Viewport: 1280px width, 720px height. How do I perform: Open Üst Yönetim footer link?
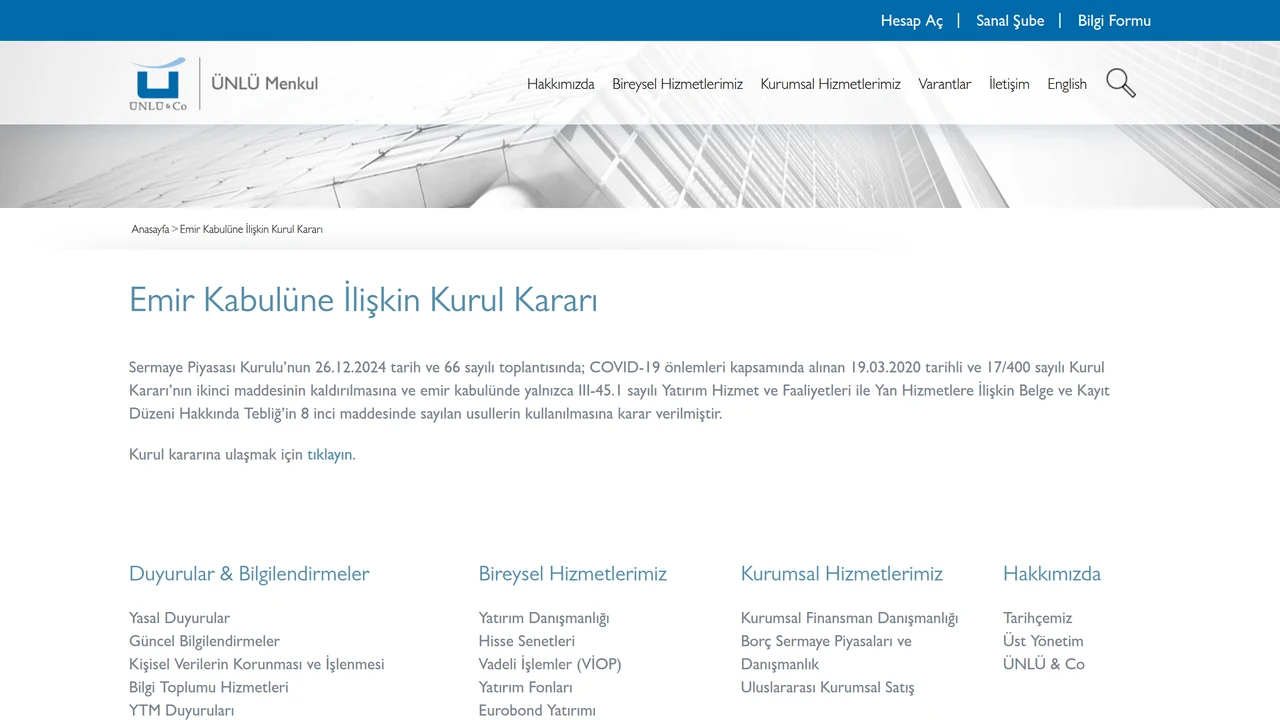click(1043, 641)
